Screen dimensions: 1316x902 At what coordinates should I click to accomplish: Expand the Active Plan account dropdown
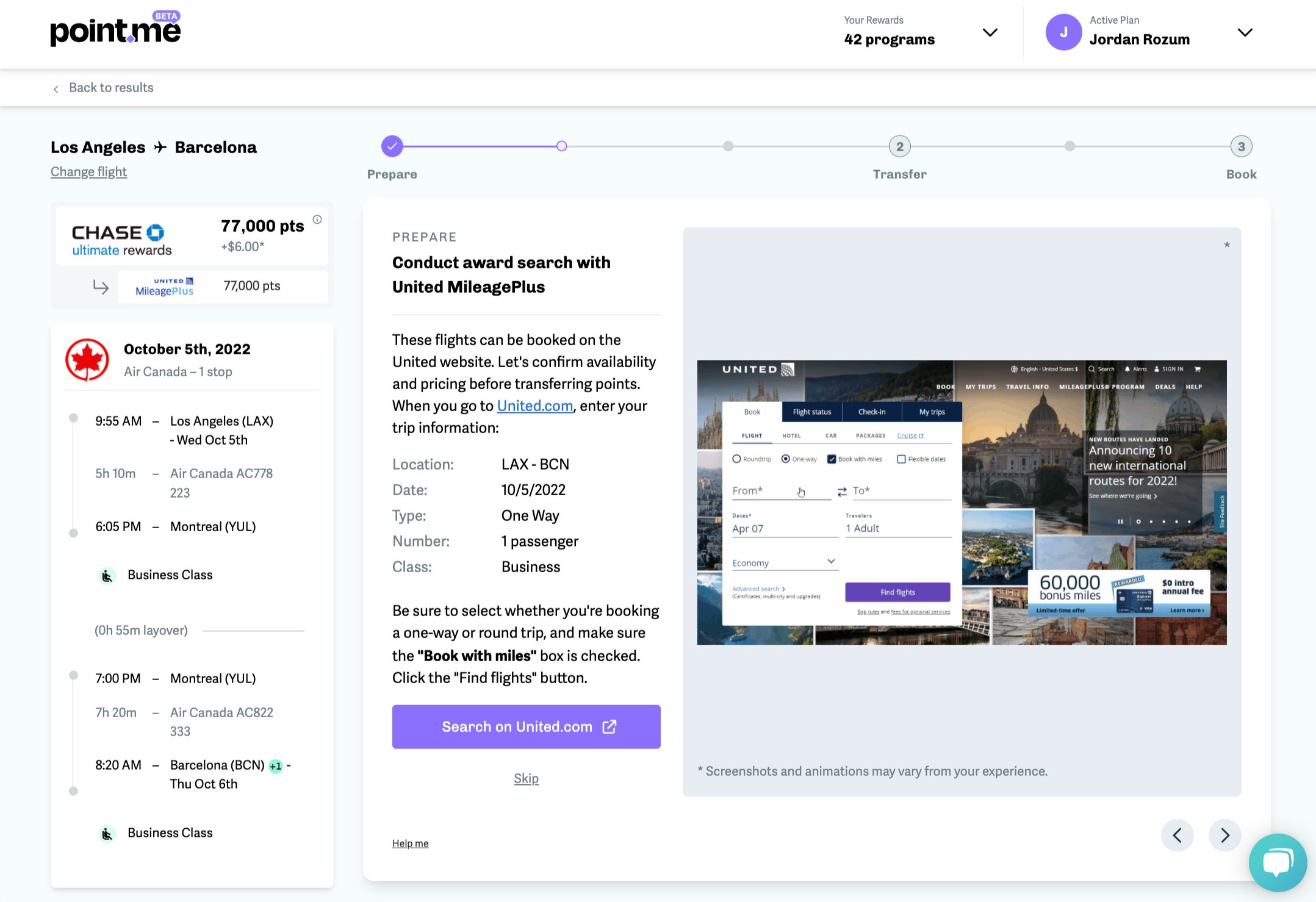click(x=1245, y=32)
